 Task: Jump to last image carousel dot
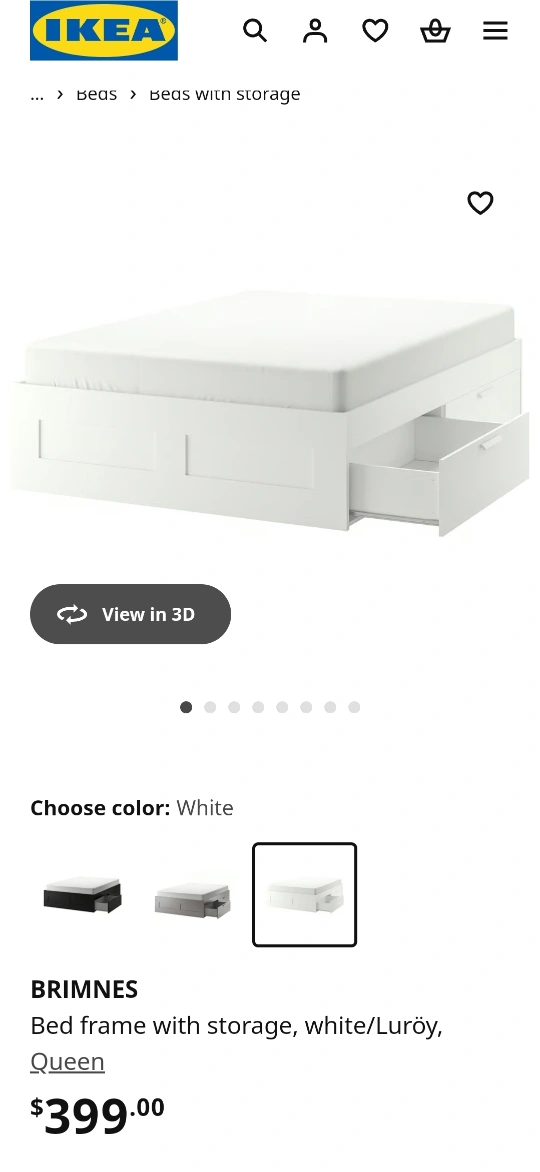354,707
